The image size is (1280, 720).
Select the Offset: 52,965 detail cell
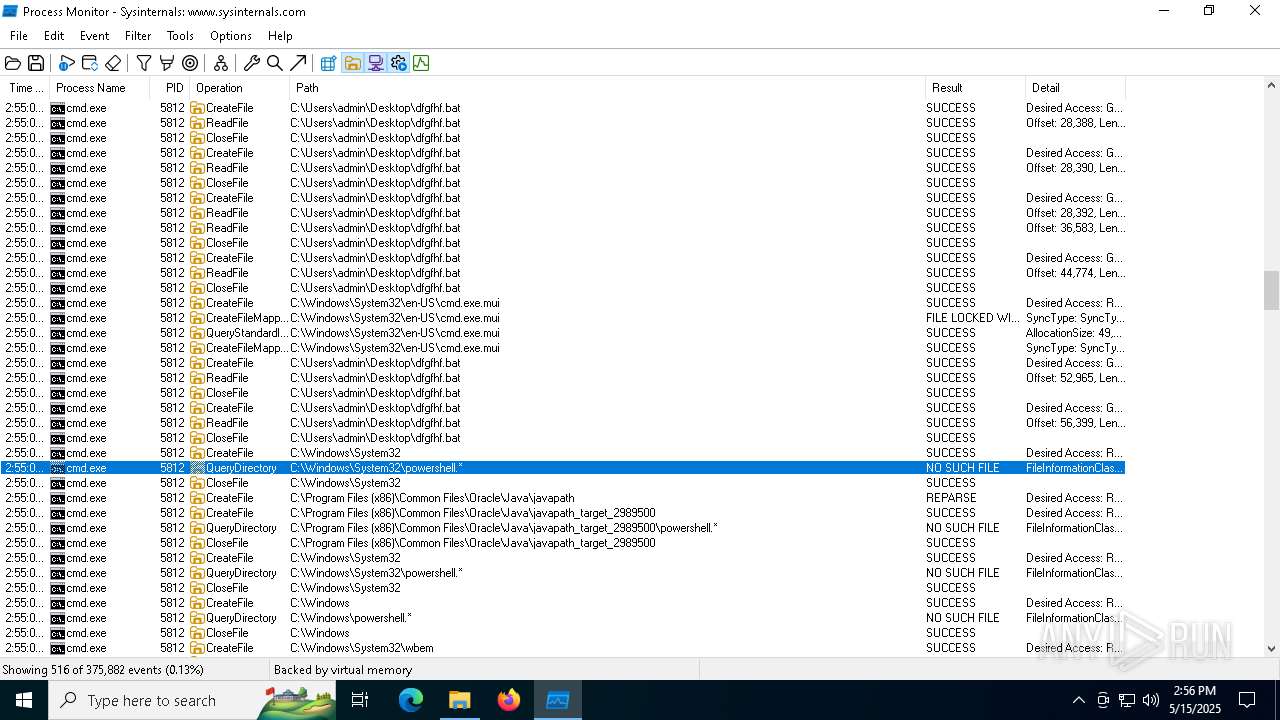(x=1075, y=378)
